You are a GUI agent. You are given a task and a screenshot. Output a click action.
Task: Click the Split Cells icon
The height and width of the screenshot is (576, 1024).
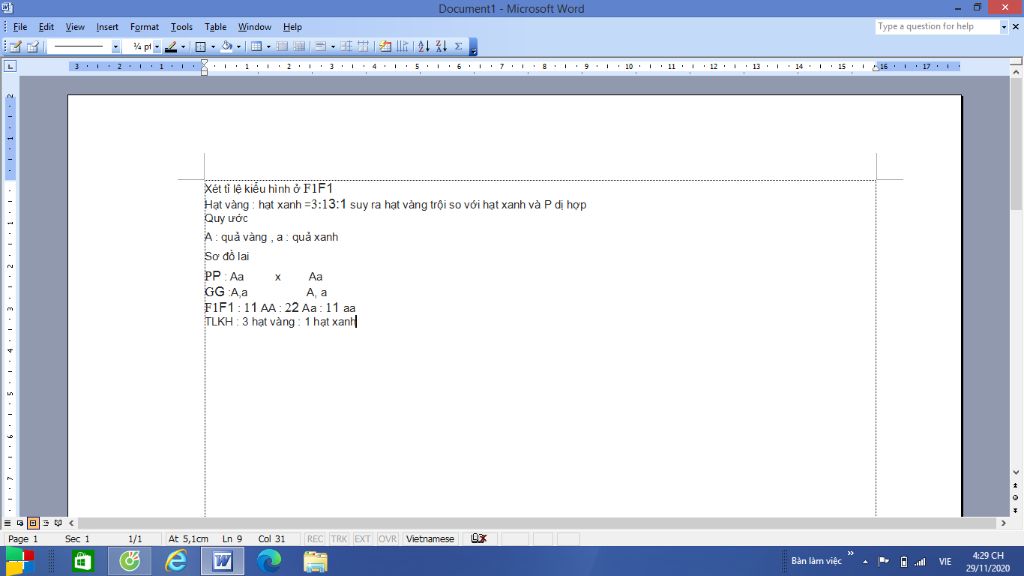299,46
